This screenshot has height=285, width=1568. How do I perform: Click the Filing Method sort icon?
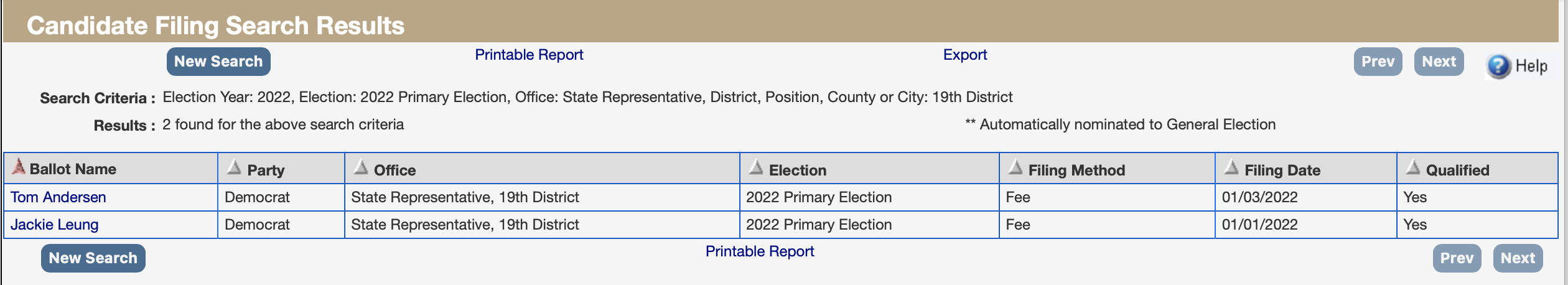1015,167
